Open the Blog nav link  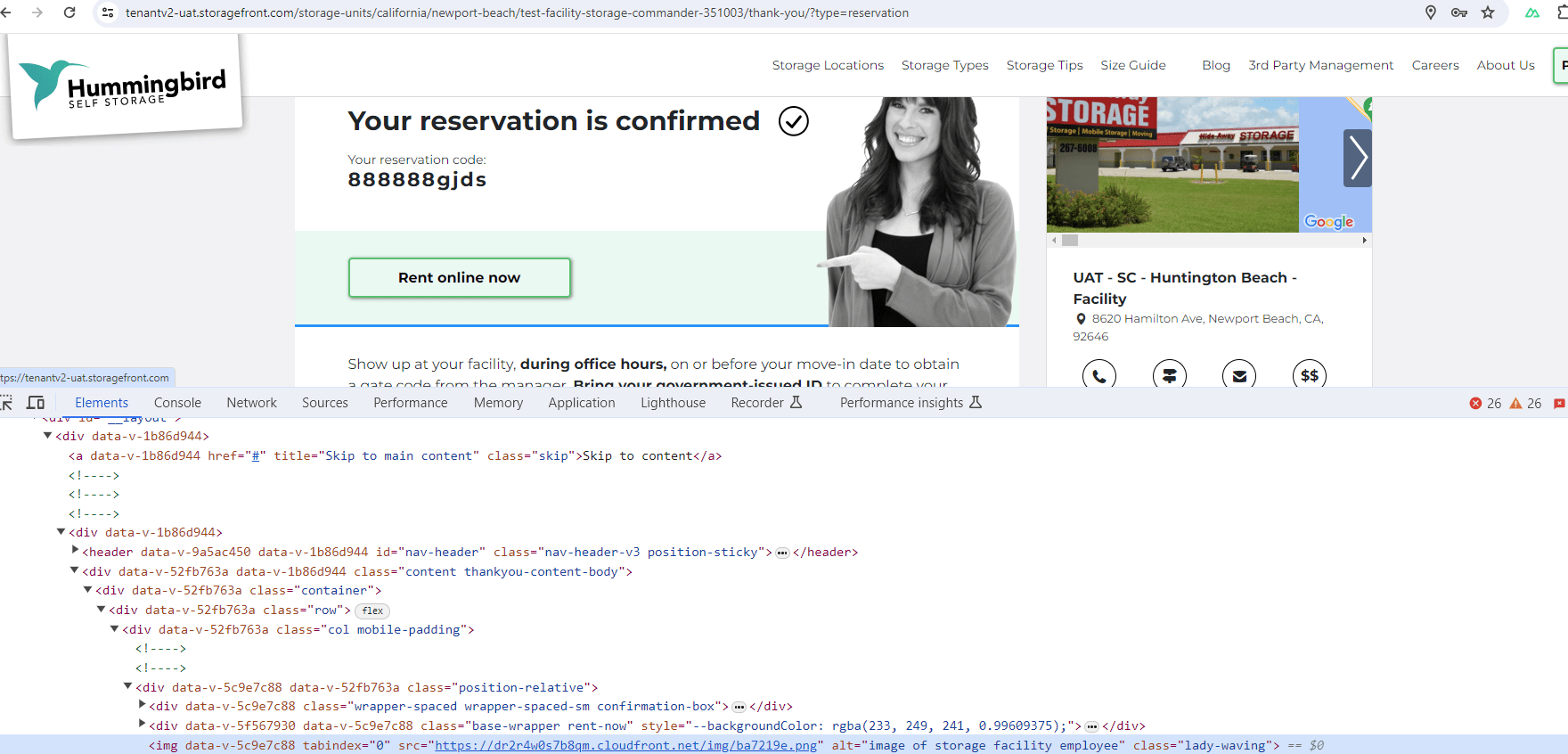(x=1216, y=65)
